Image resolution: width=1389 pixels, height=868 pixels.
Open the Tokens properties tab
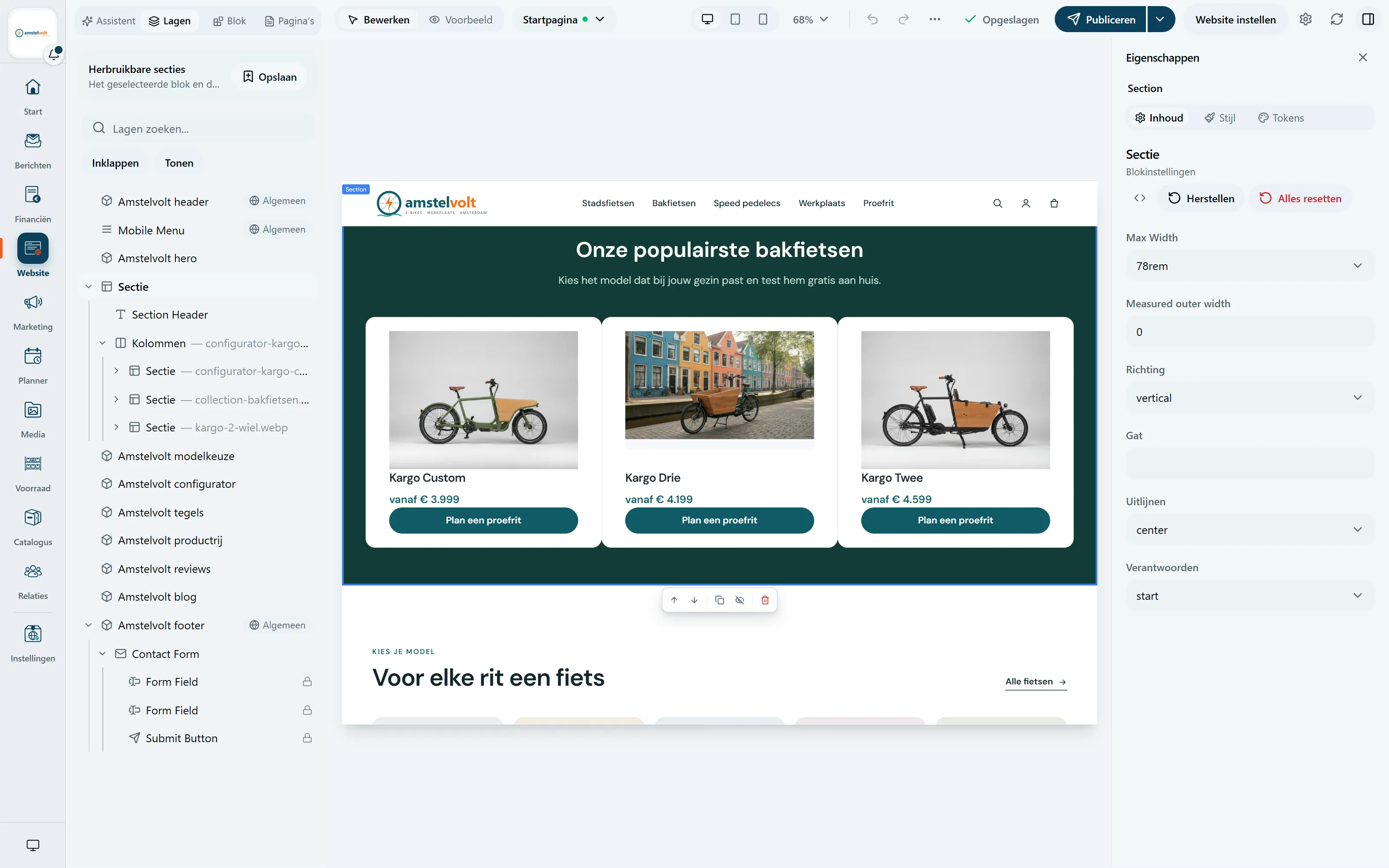coord(1281,118)
